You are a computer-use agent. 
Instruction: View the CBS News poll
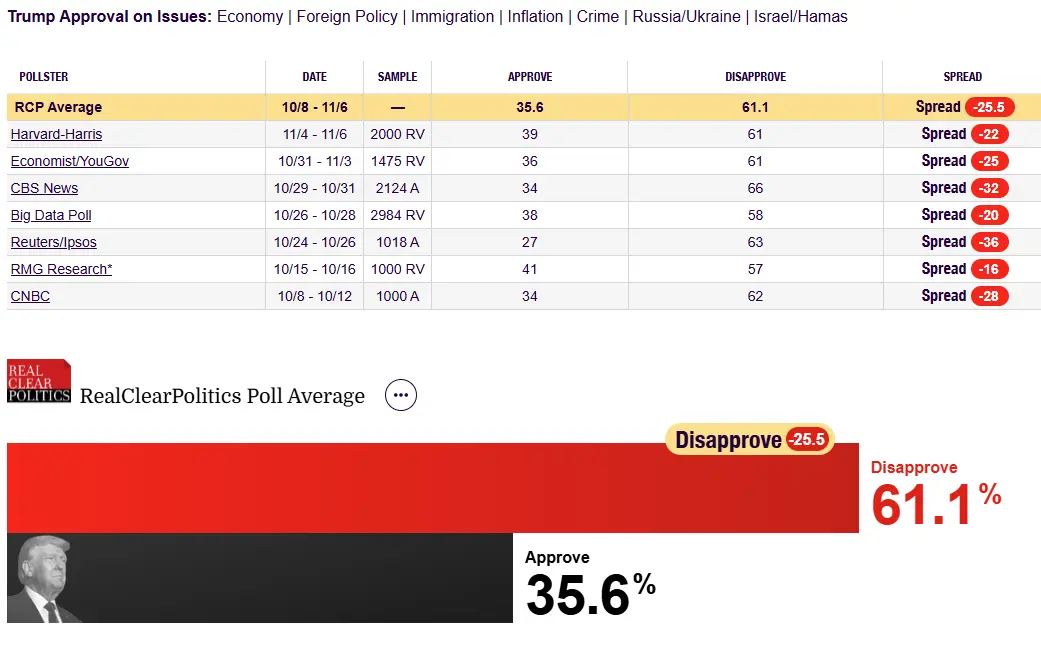point(44,188)
